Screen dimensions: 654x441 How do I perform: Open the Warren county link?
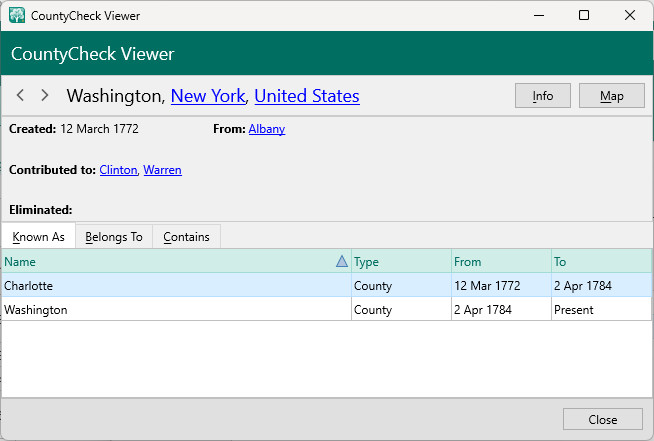tap(162, 170)
